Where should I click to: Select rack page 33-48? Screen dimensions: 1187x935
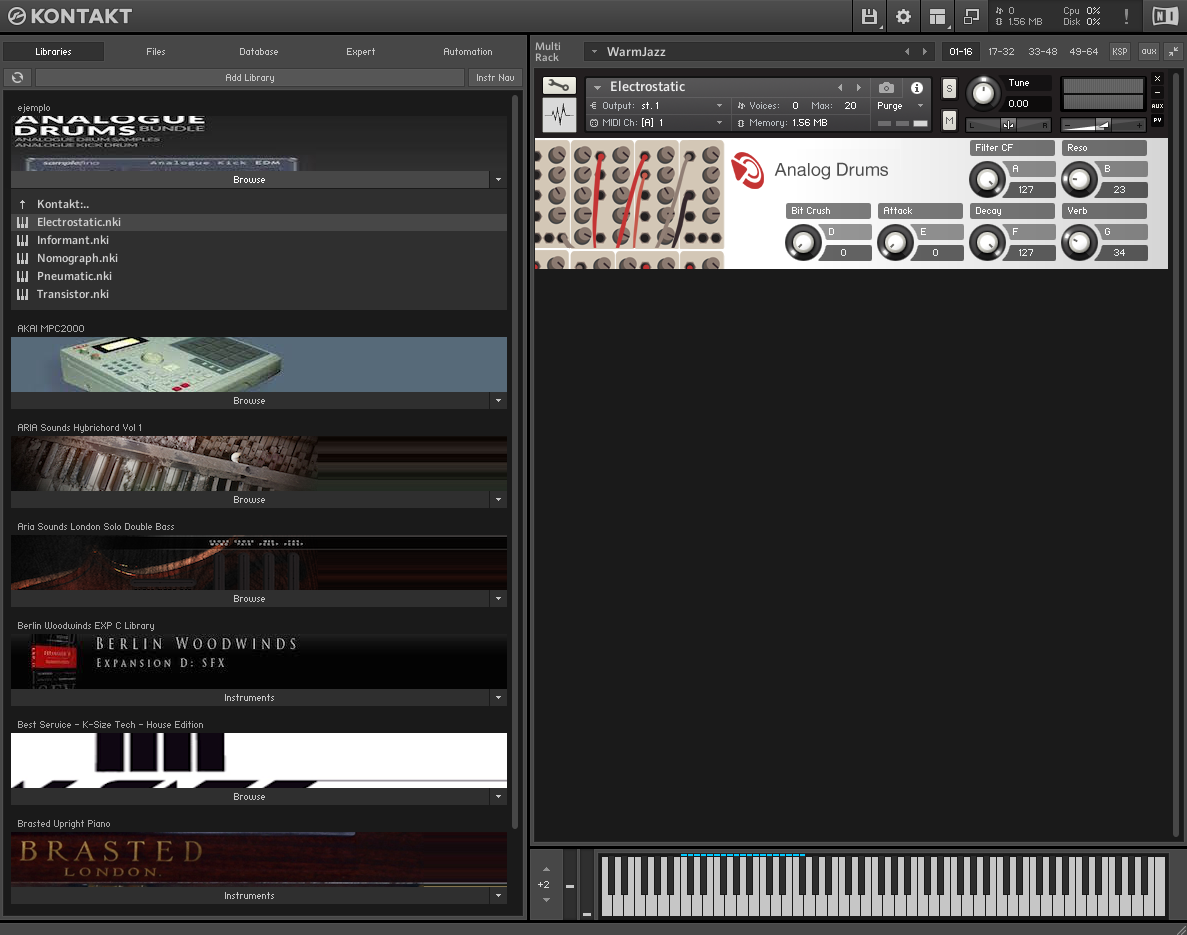pyautogui.click(x=1042, y=51)
